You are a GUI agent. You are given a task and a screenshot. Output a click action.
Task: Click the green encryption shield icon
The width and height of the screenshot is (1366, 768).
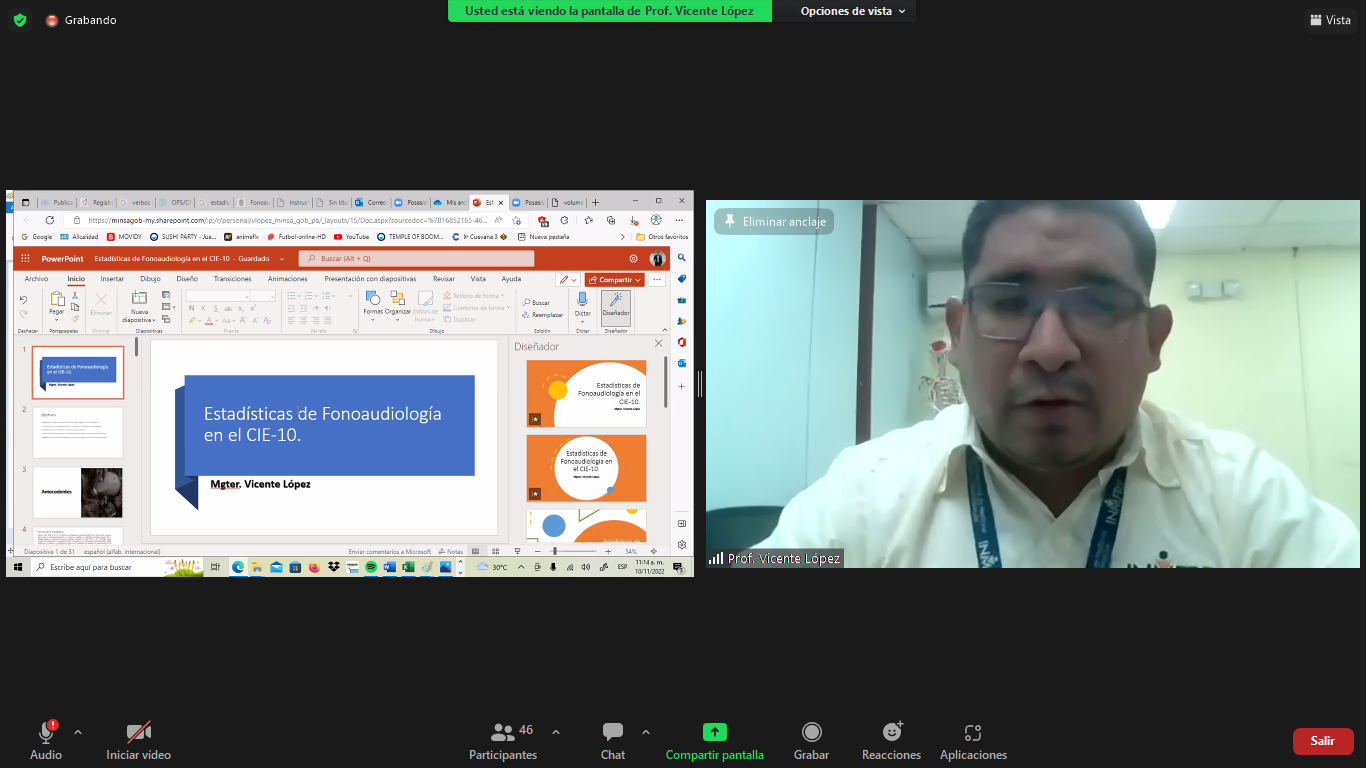(20, 19)
